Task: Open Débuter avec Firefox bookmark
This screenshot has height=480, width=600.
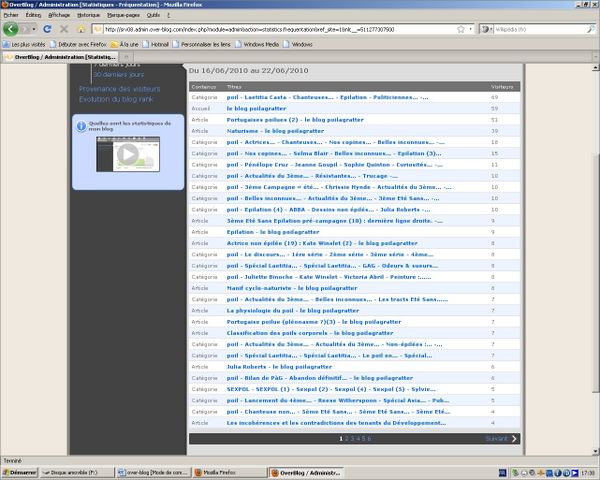Action: pos(78,44)
